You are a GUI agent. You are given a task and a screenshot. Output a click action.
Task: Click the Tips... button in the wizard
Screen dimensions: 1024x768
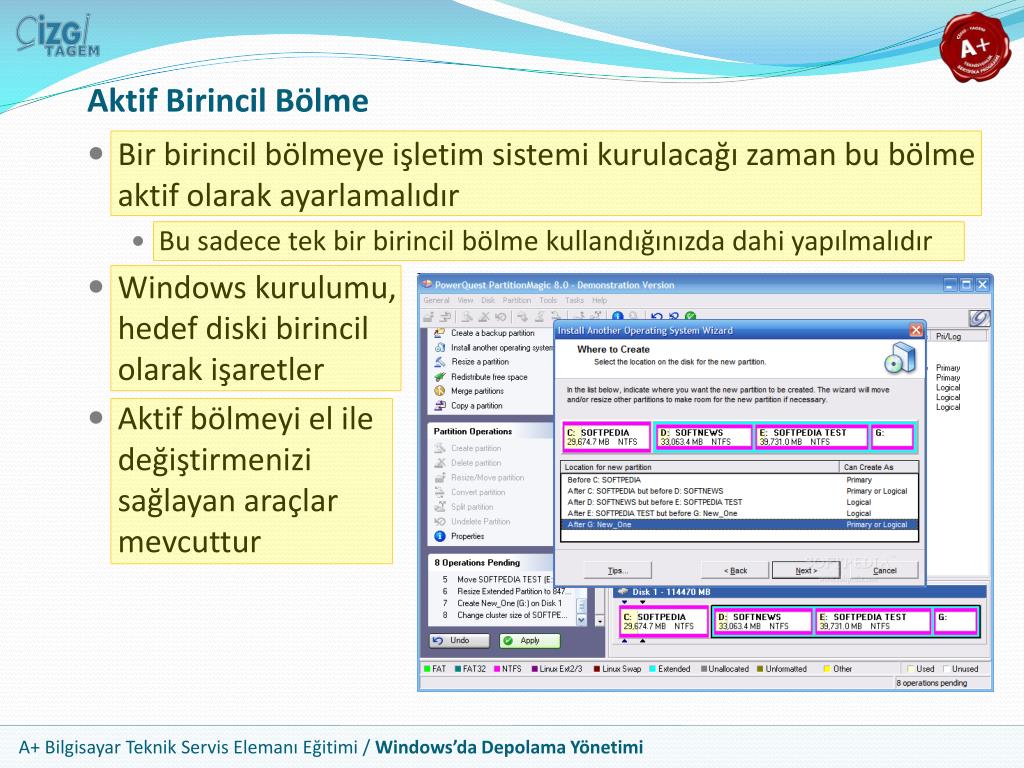coord(617,570)
